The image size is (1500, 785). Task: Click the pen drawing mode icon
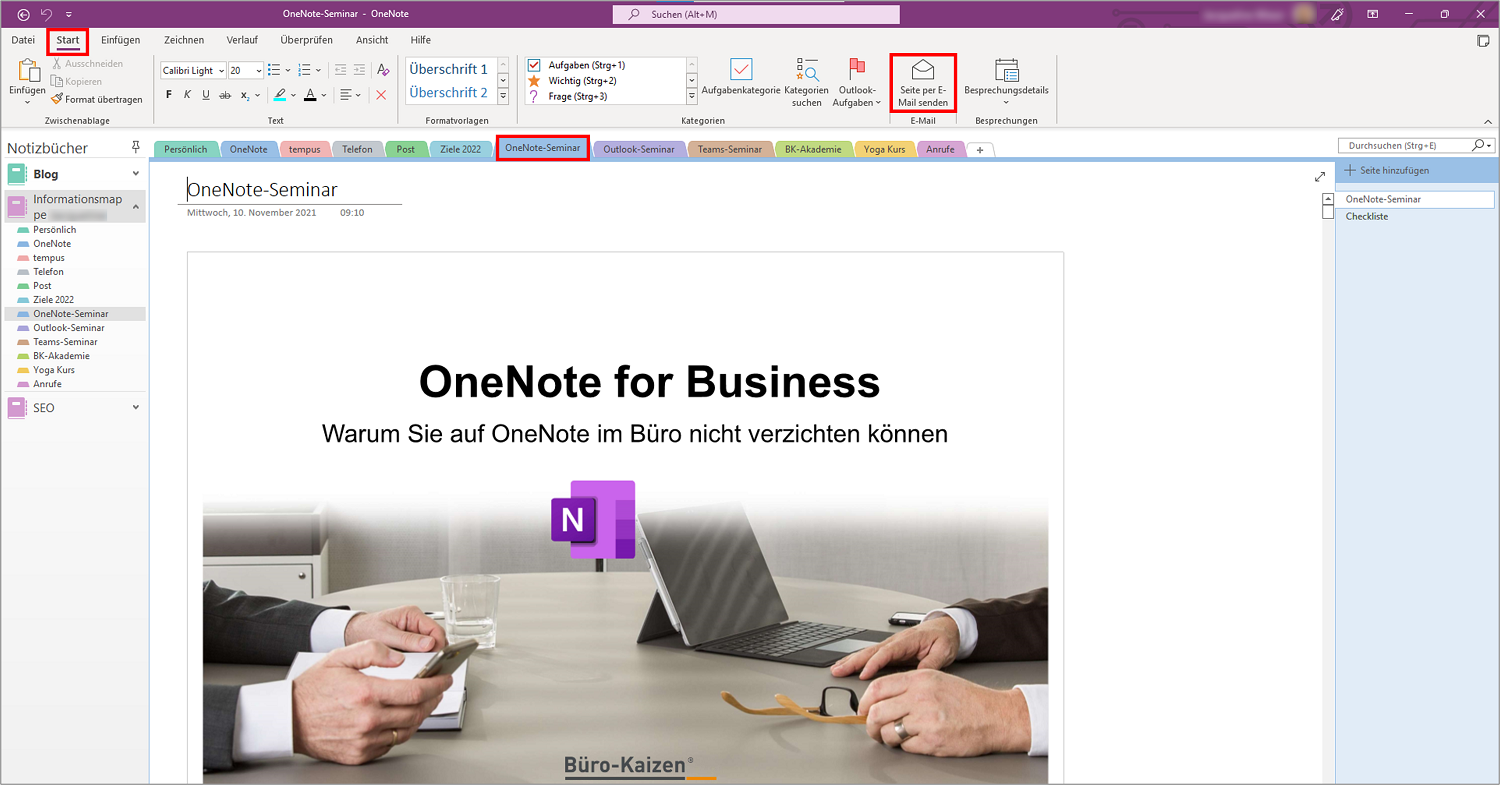coord(1336,14)
